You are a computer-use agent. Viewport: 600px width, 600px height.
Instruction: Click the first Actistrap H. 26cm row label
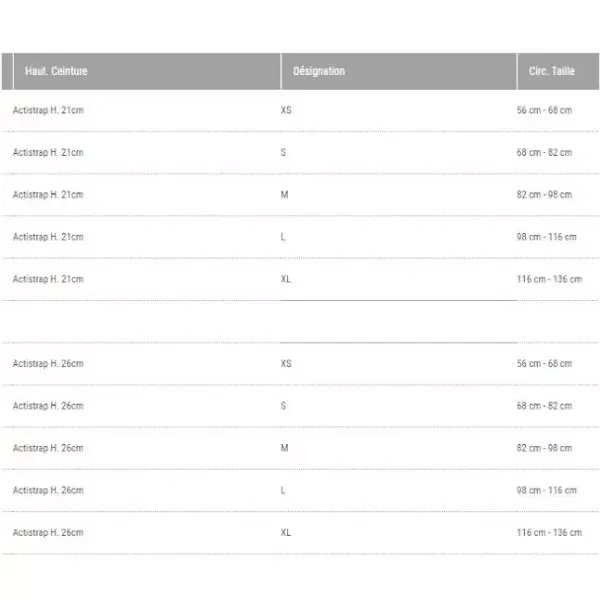click(x=48, y=364)
